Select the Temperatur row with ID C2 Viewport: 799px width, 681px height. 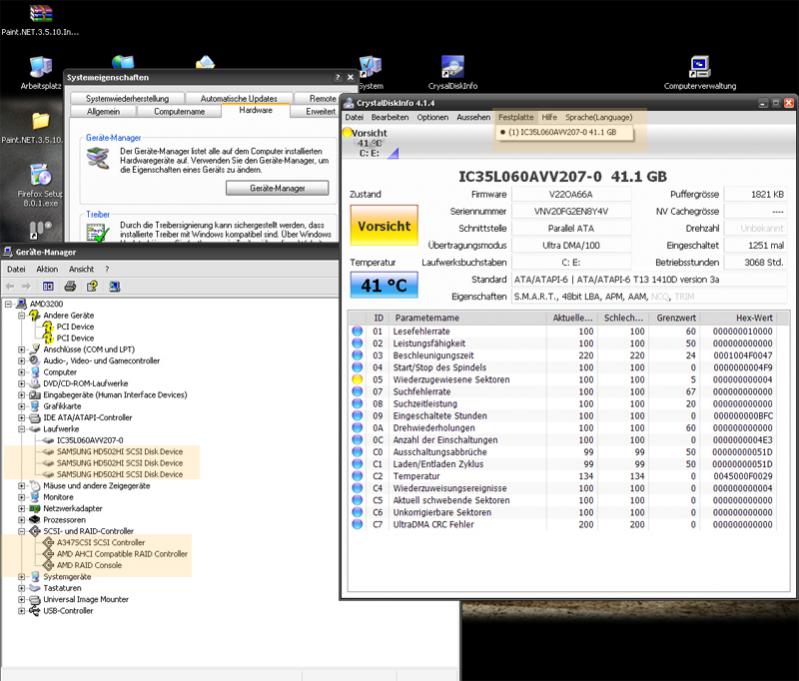(563, 476)
